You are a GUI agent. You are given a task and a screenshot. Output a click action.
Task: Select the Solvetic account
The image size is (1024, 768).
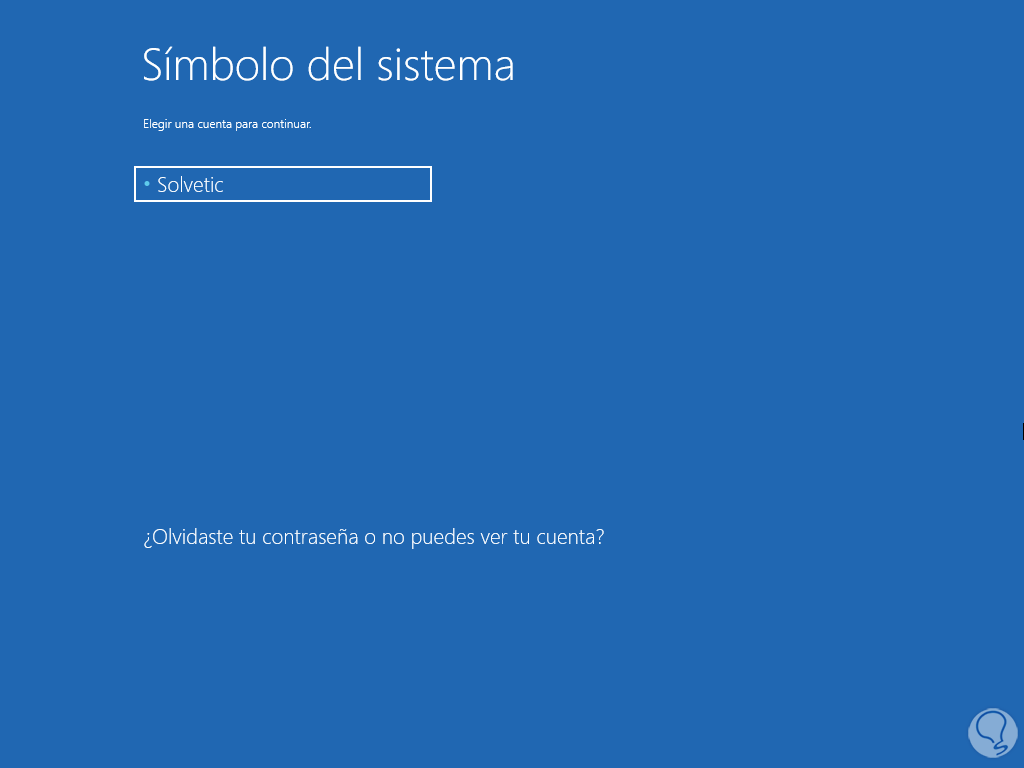click(x=282, y=185)
